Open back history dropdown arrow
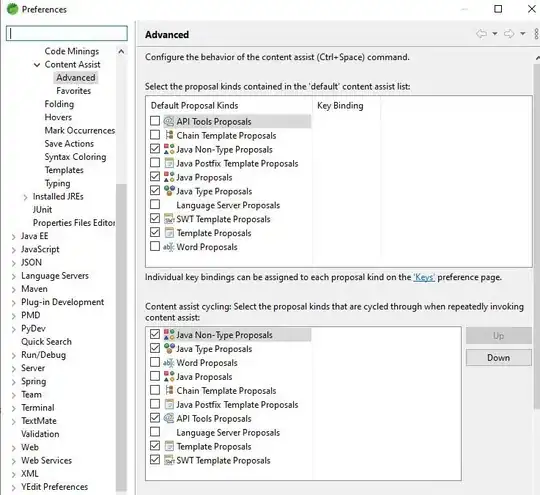540x495 pixels. 495,34
